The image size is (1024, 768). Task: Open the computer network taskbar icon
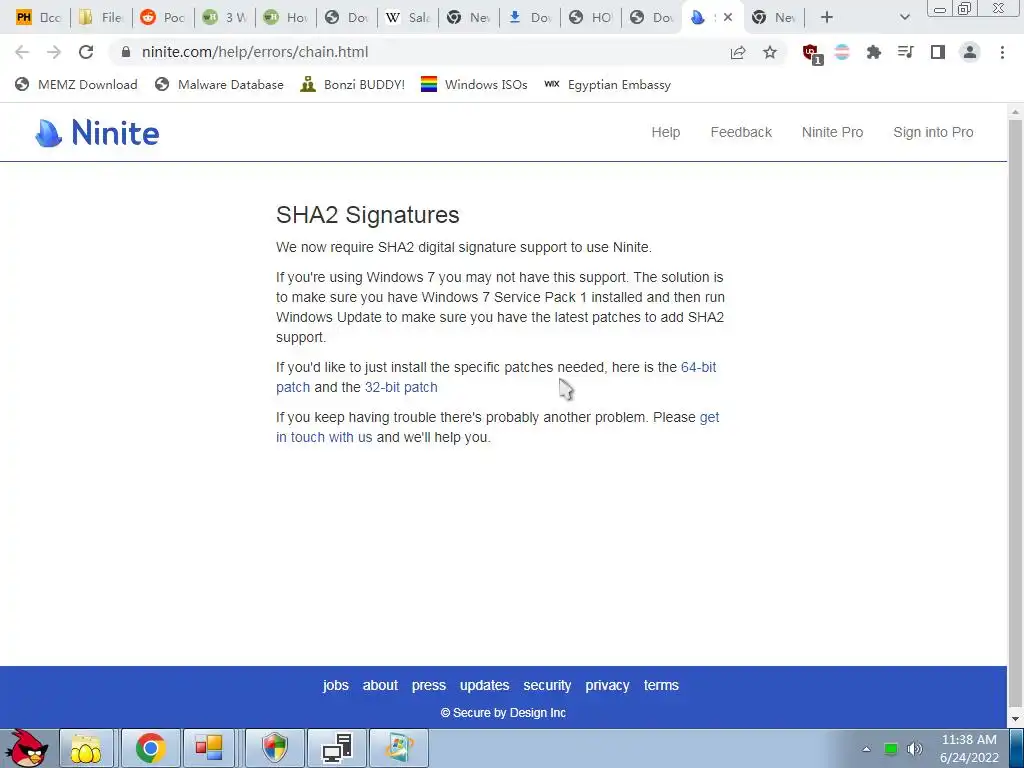pos(338,748)
